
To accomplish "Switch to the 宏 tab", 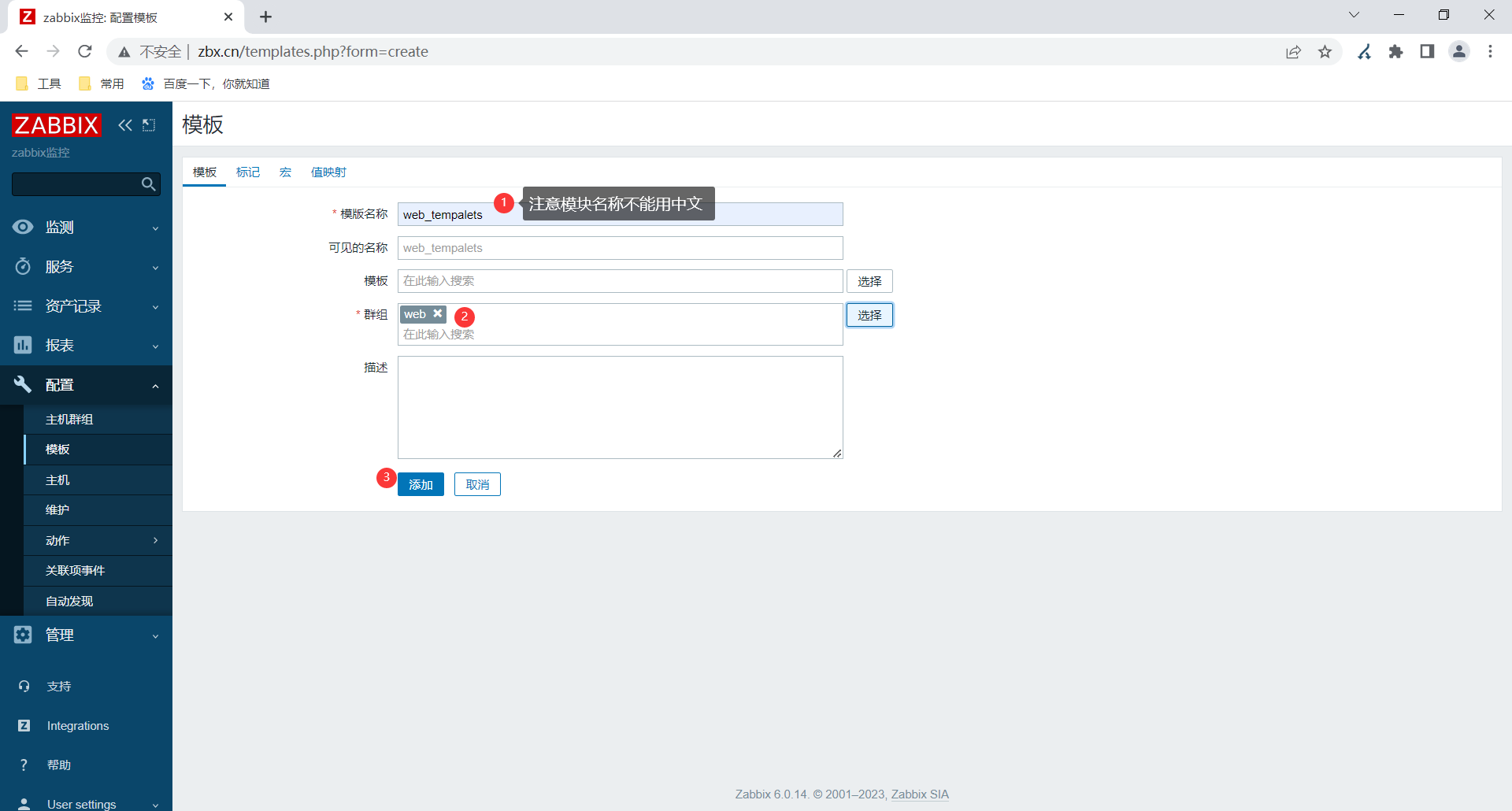I will tap(285, 172).
